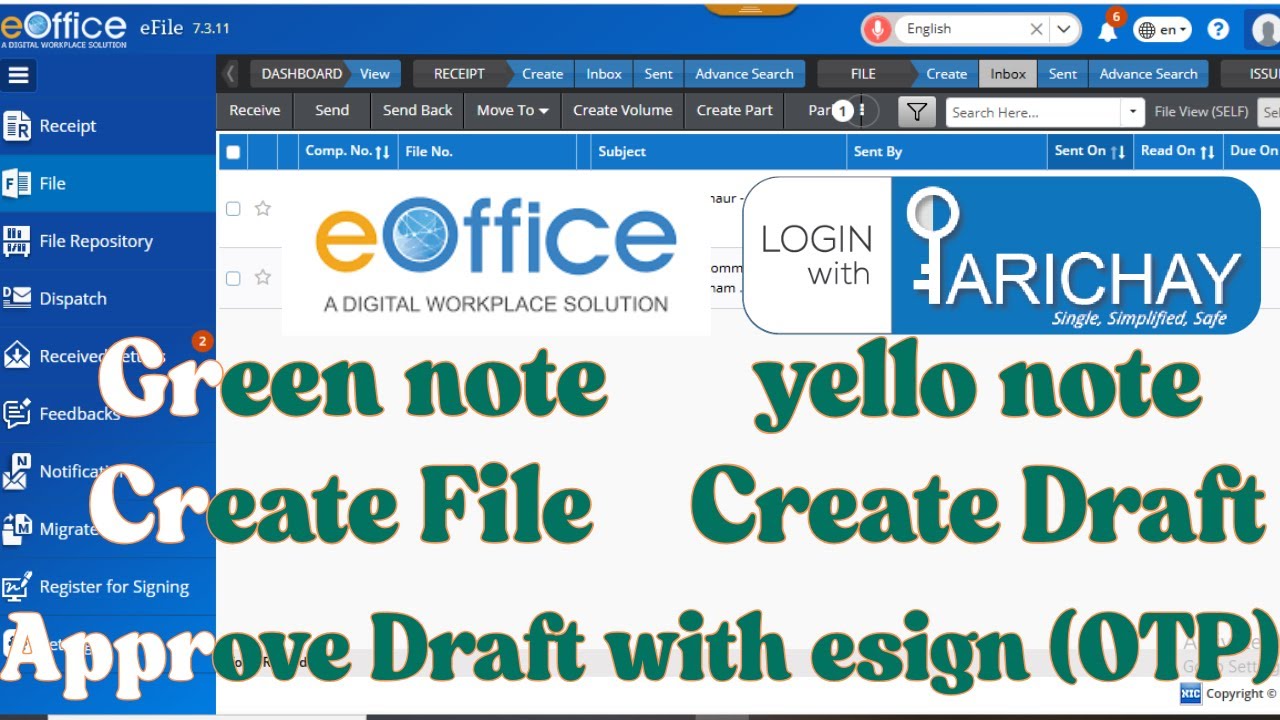Open the user profile avatar
This screenshot has width=1280, height=720.
(1266, 30)
